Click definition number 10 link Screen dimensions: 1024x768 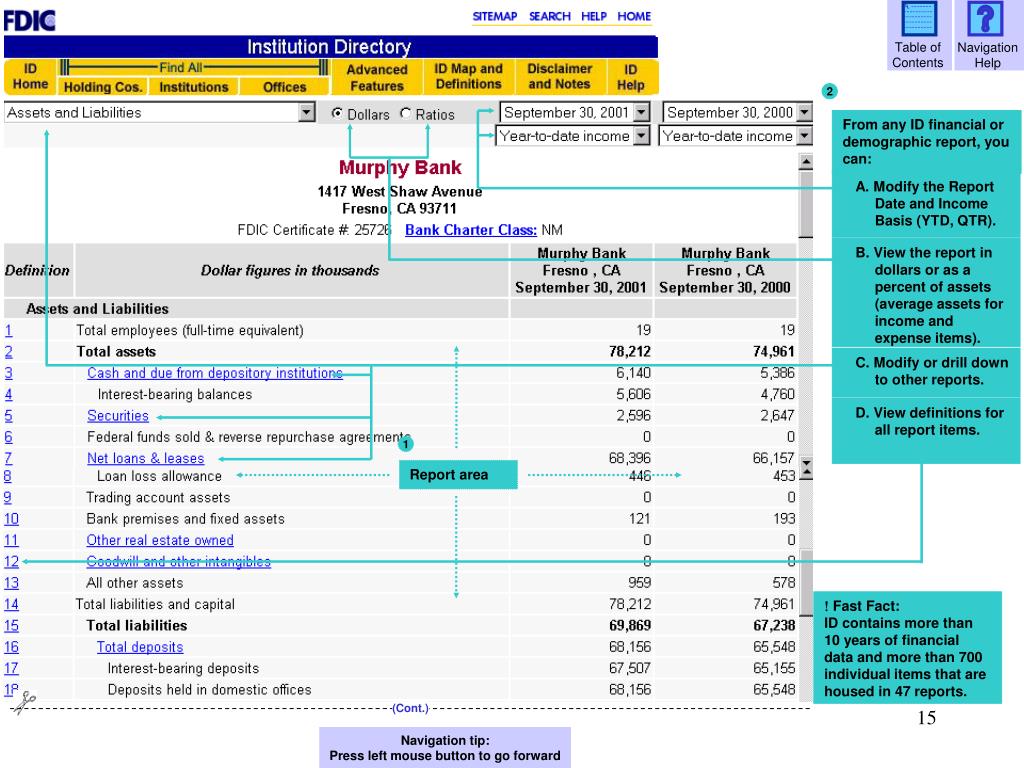tap(12, 519)
